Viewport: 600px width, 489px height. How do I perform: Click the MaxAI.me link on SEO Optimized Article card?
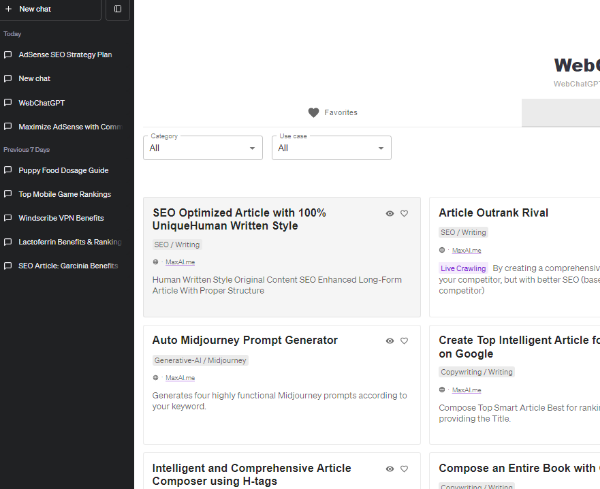pyautogui.click(x=180, y=262)
